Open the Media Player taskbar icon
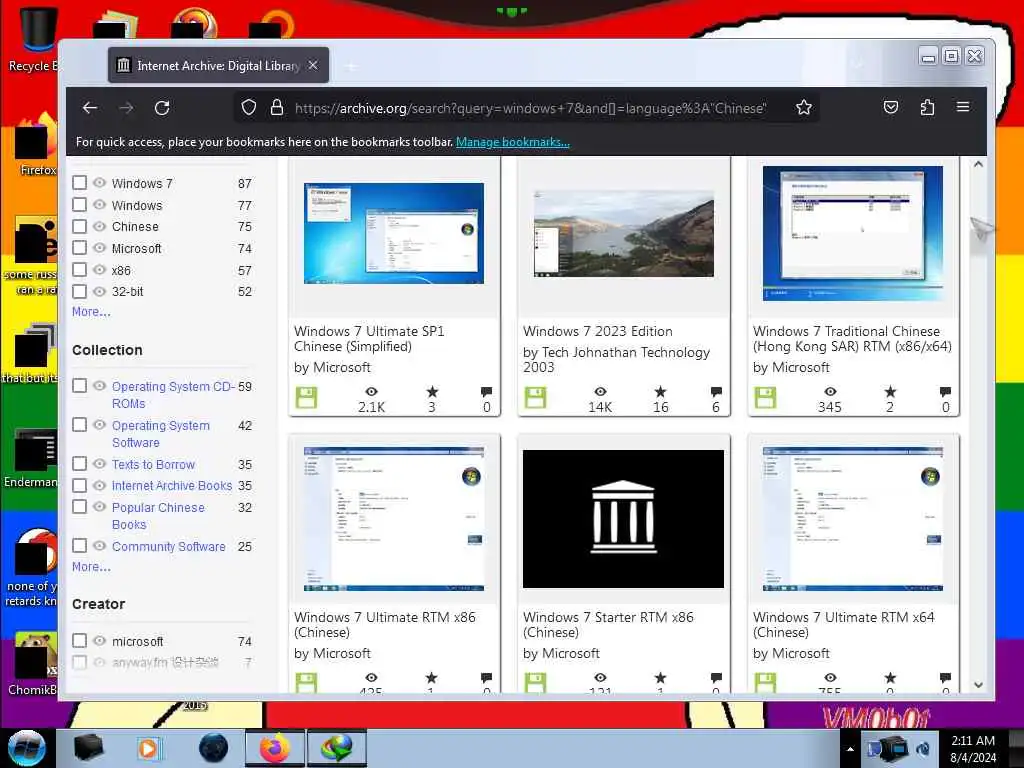The height and width of the screenshot is (768, 1024). 148,748
